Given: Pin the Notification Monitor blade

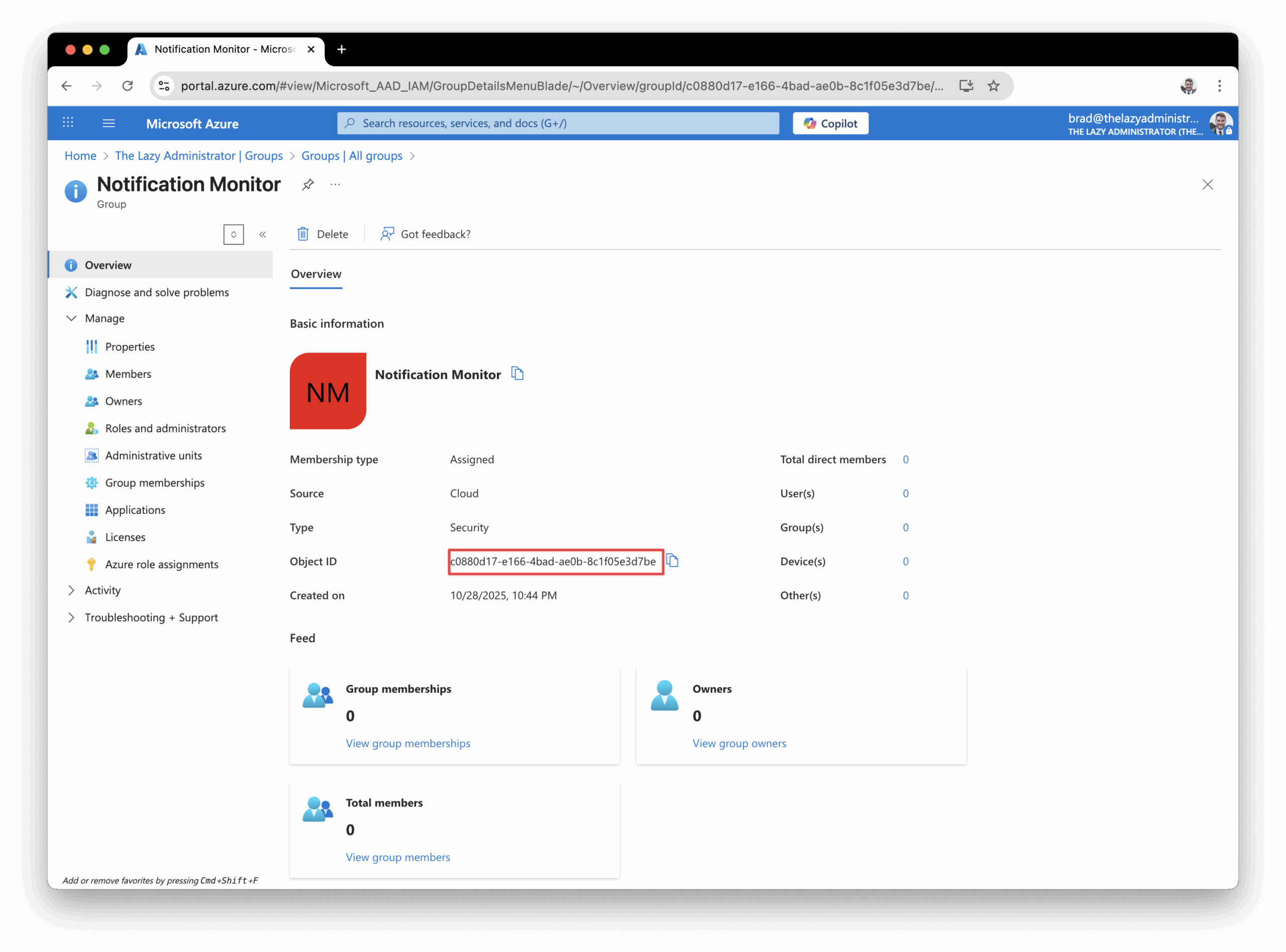Looking at the screenshot, I should tap(307, 184).
